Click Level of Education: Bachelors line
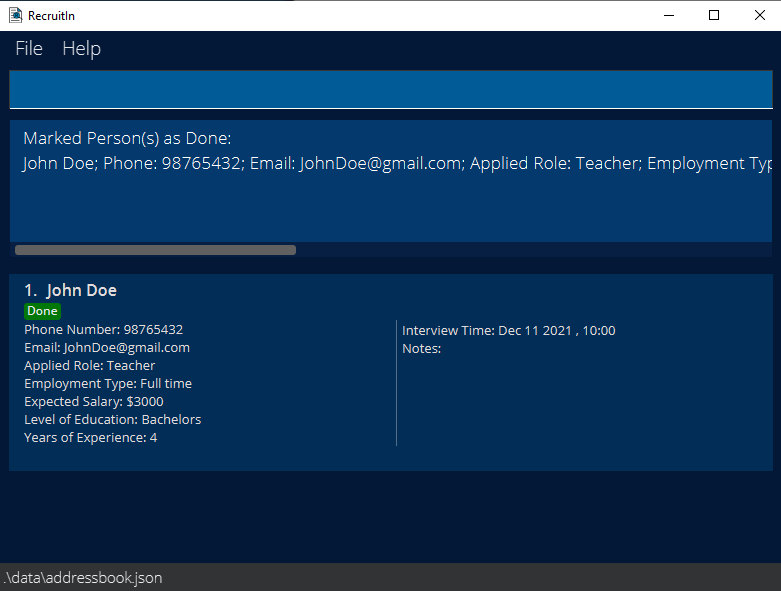This screenshot has width=781, height=591. click(x=113, y=419)
